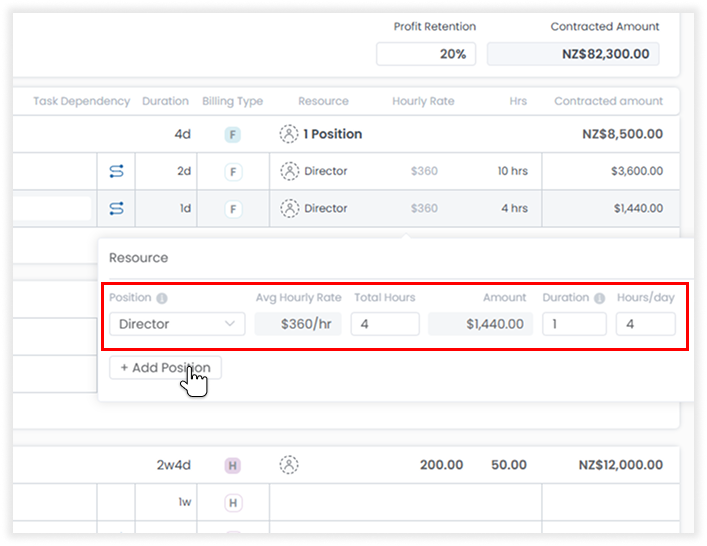Image resolution: width=707 pixels, height=546 pixels.
Task: Click the task dependency icon in 1d row
Action: coord(116,208)
